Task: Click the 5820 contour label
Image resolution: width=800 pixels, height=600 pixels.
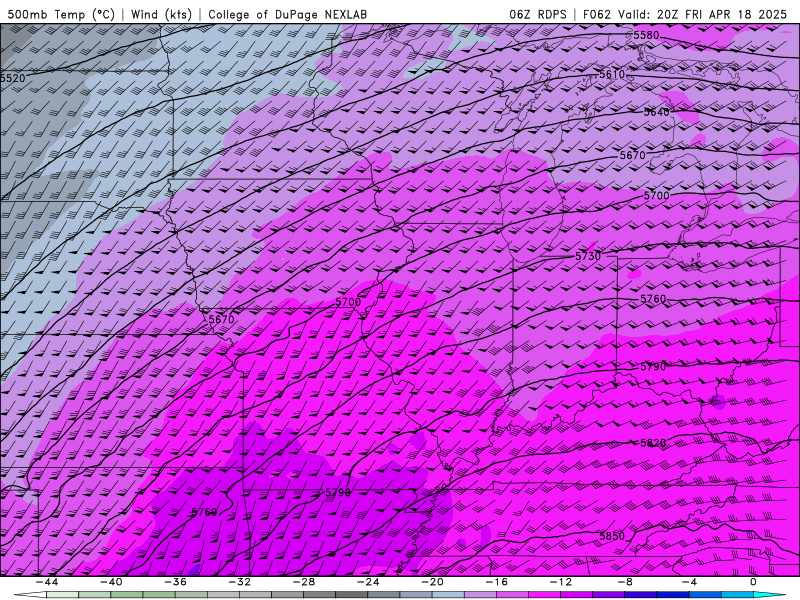Action: click(653, 443)
